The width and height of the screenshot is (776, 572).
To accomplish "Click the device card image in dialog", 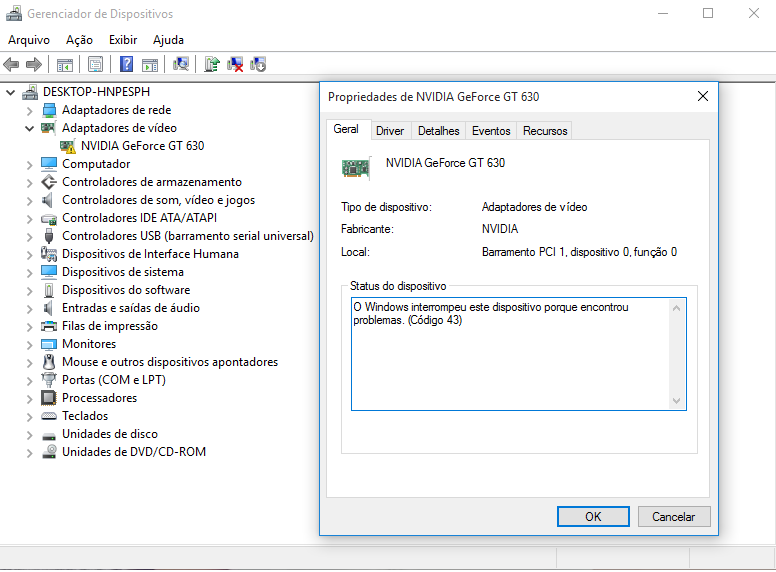I will (356, 168).
